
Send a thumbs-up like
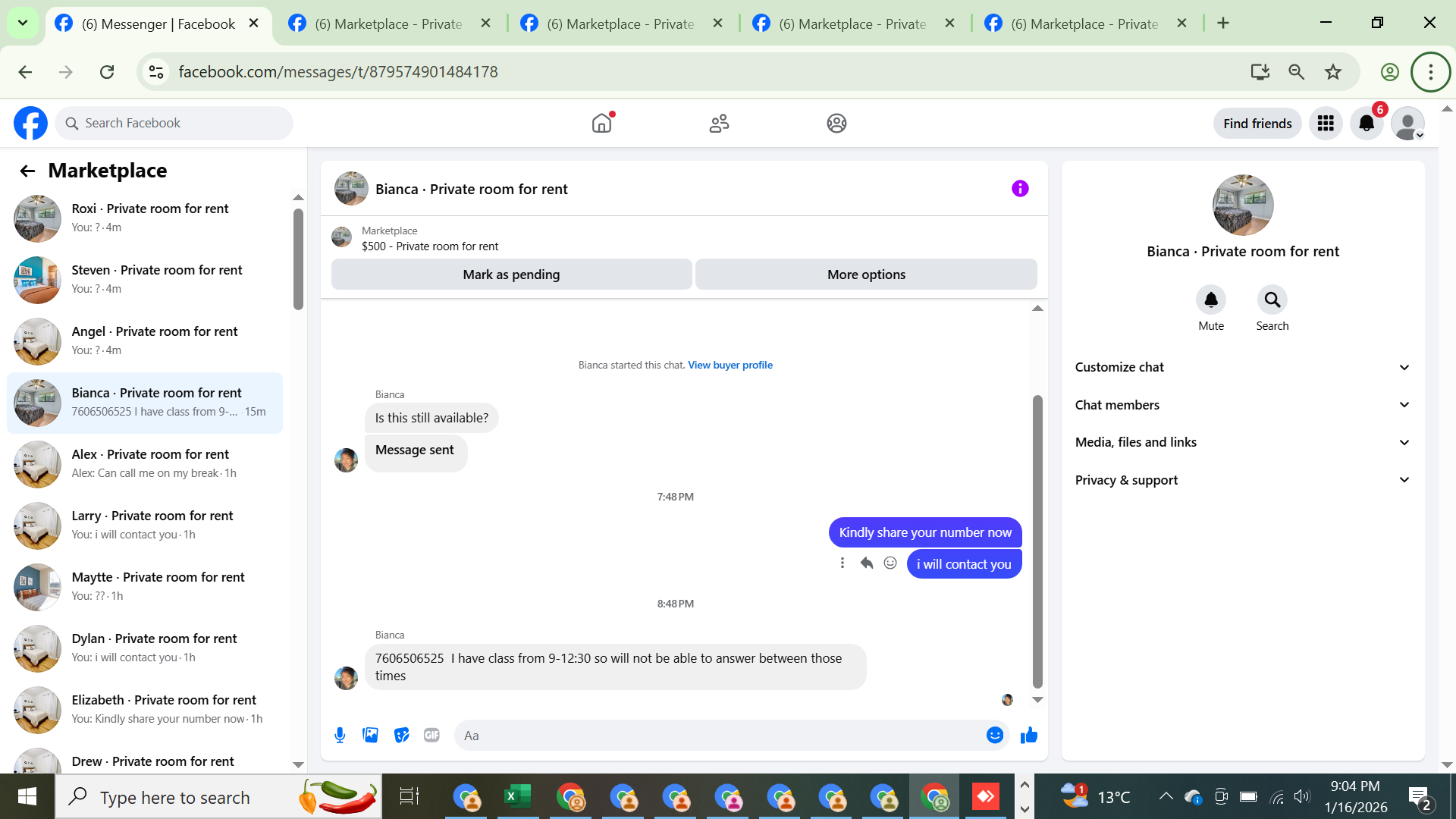pos(1028,735)
